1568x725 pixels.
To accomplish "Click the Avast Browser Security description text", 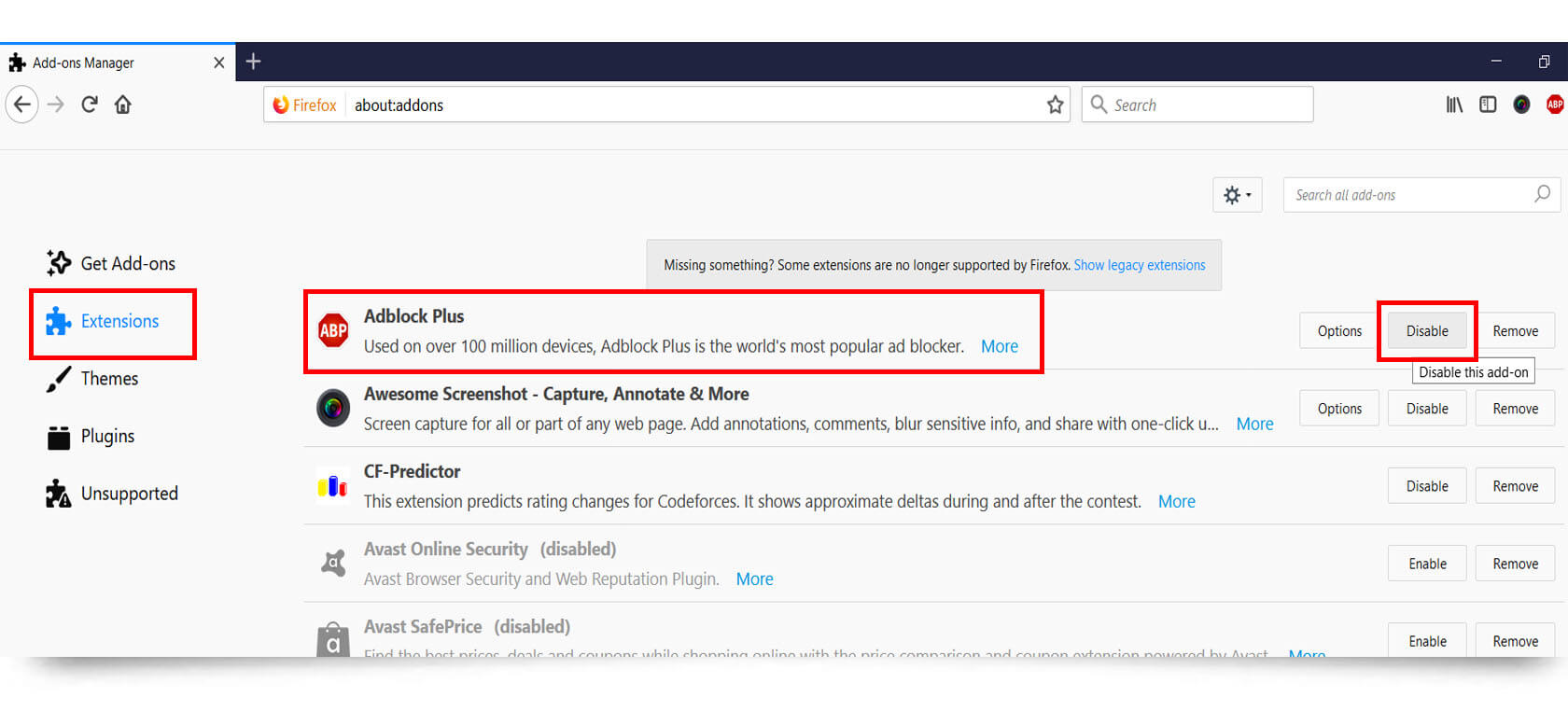I will pos(541,579).
